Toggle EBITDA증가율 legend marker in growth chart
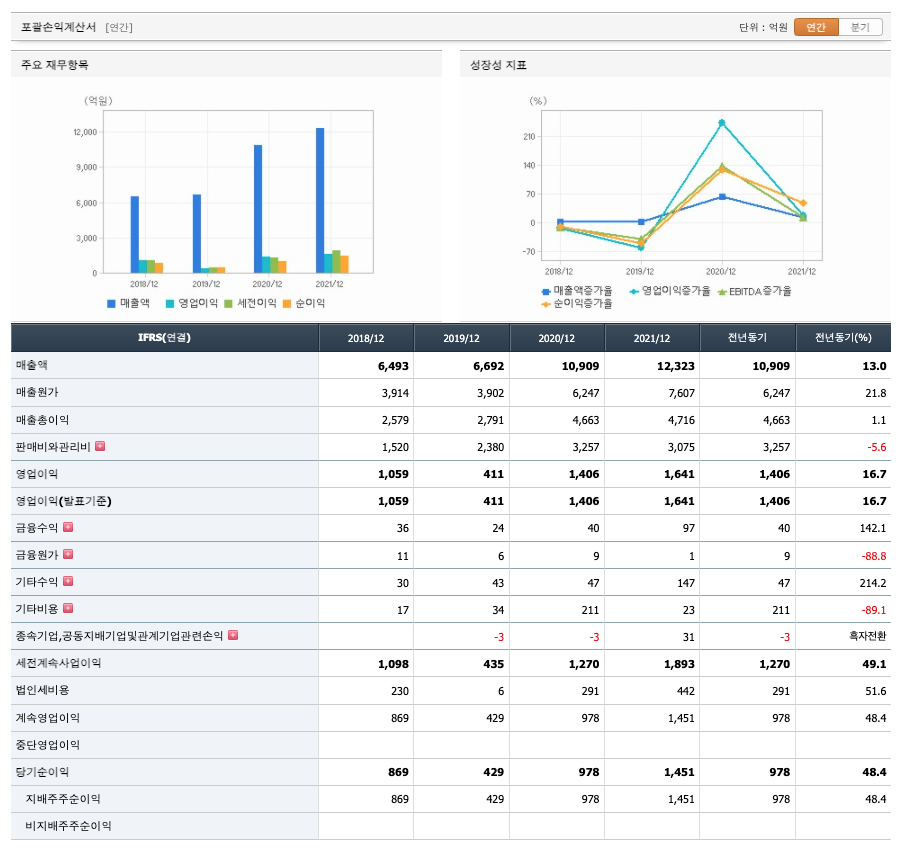 722,291
